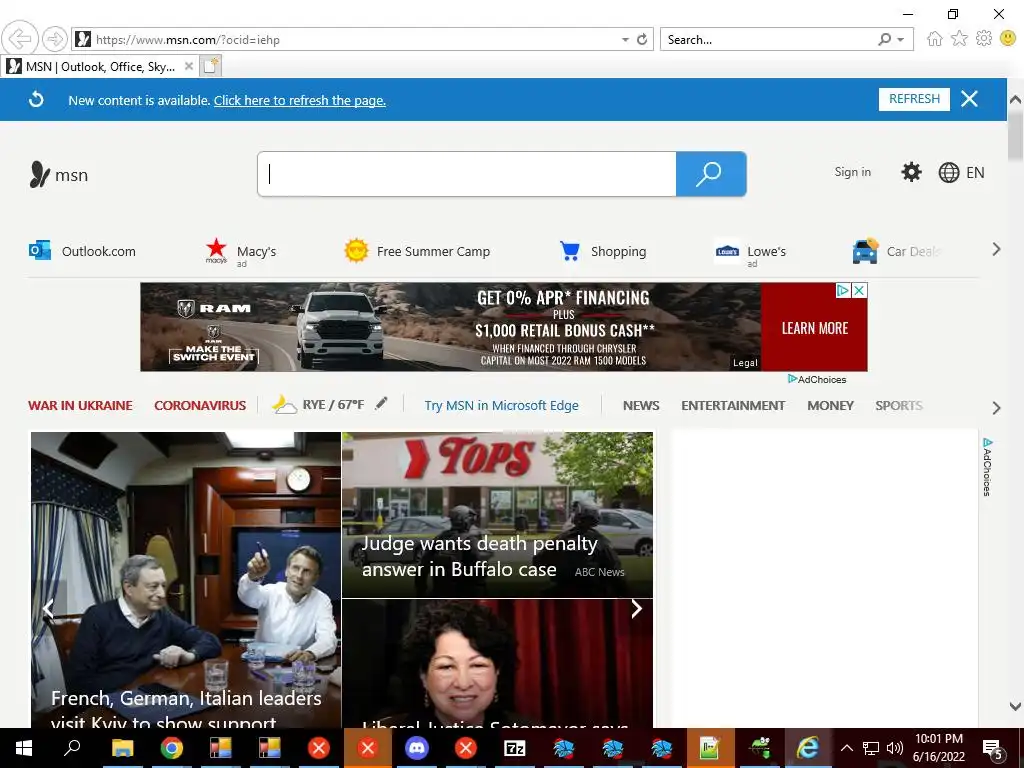Go to previous carousel slide

click(48, 609)
